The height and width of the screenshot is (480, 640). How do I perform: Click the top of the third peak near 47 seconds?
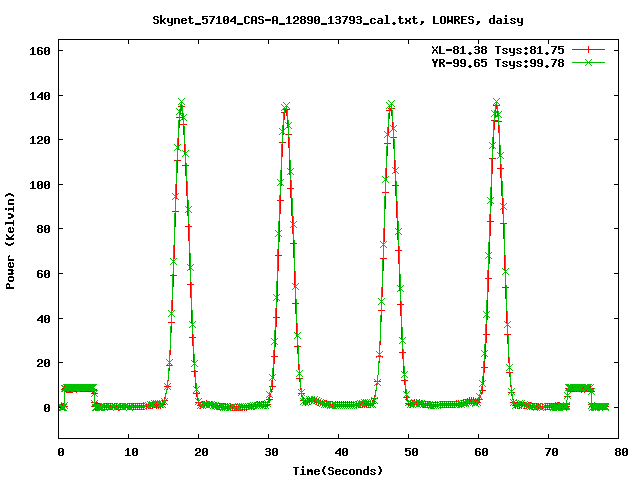[x=391, y=105]
